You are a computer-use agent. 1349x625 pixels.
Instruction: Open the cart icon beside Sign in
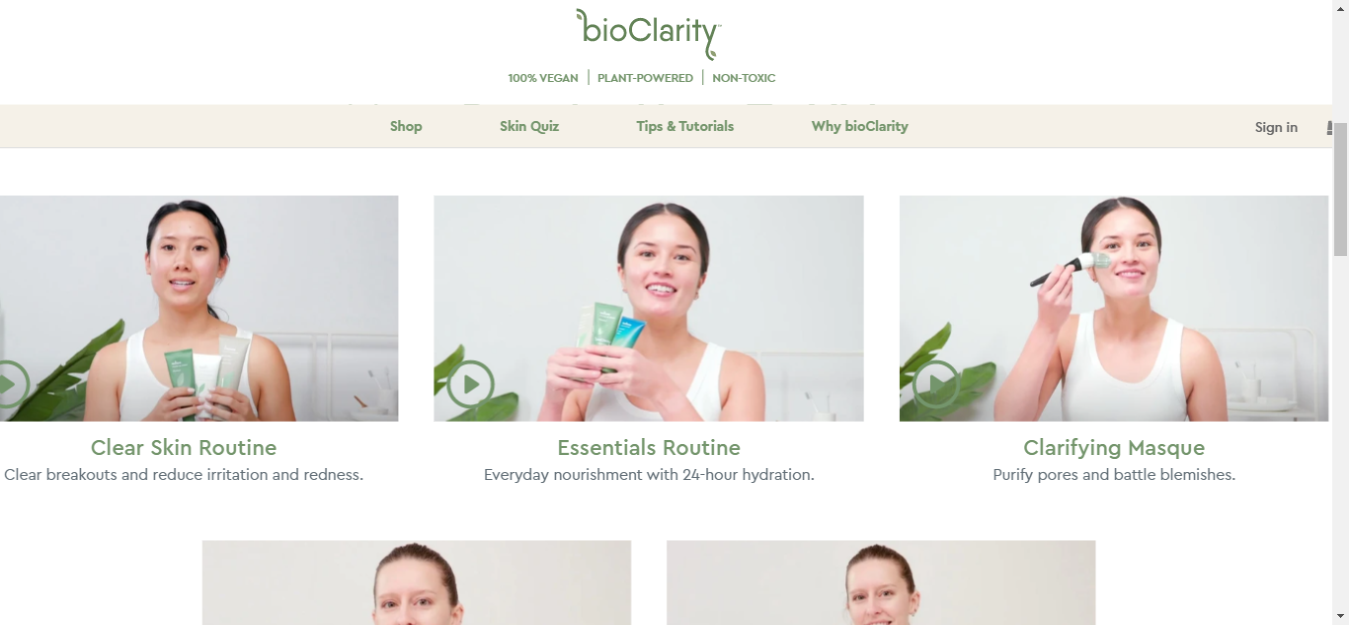coord(1329,127)
